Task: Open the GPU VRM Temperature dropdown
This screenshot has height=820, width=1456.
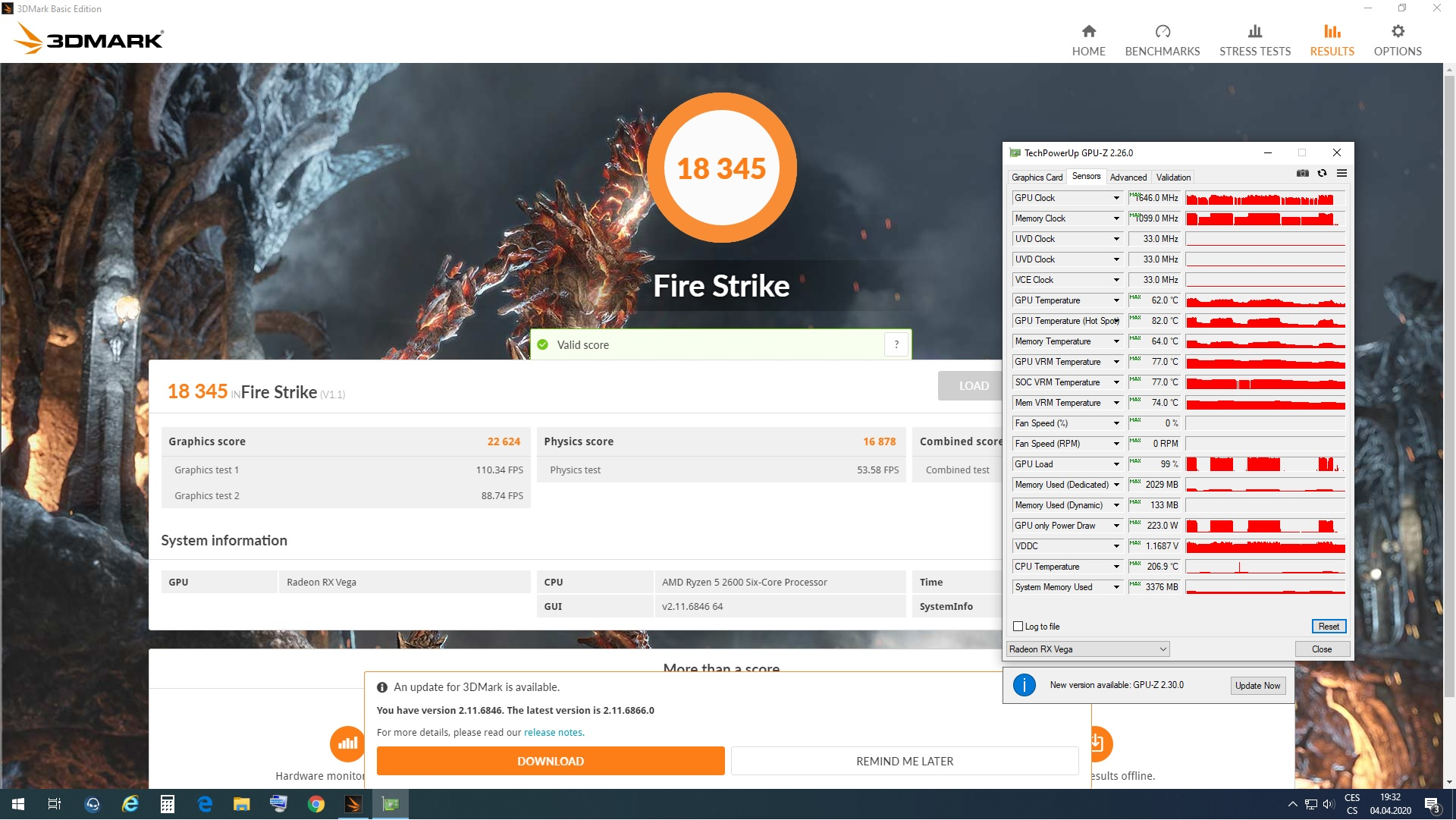Action: (1116, 362)
